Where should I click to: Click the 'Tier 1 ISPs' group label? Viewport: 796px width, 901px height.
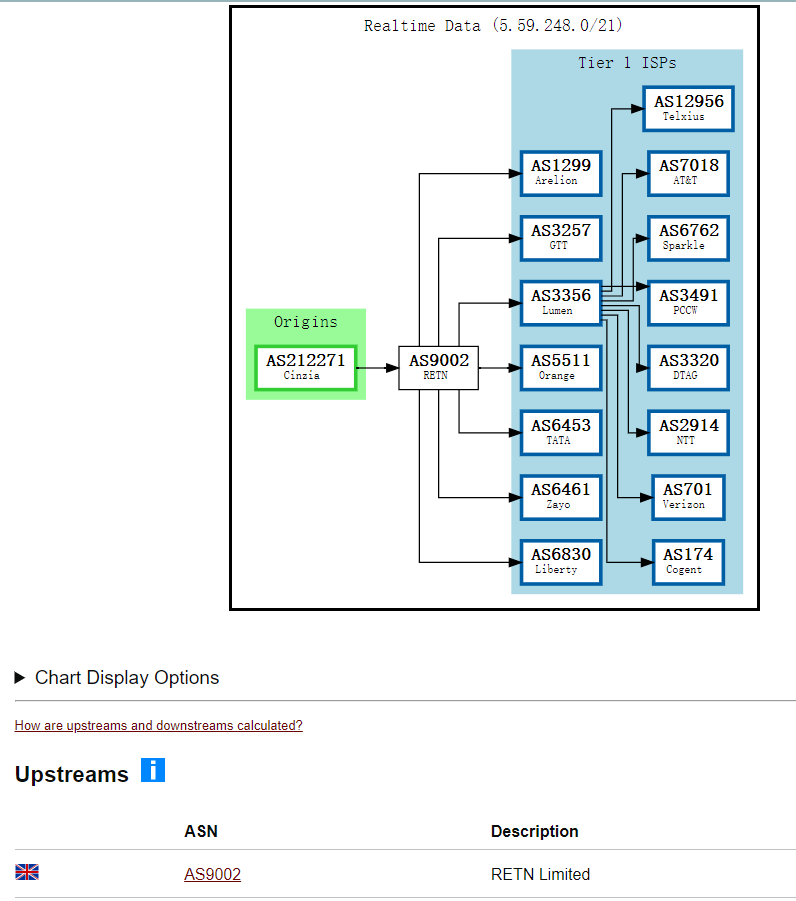[627, 63]
